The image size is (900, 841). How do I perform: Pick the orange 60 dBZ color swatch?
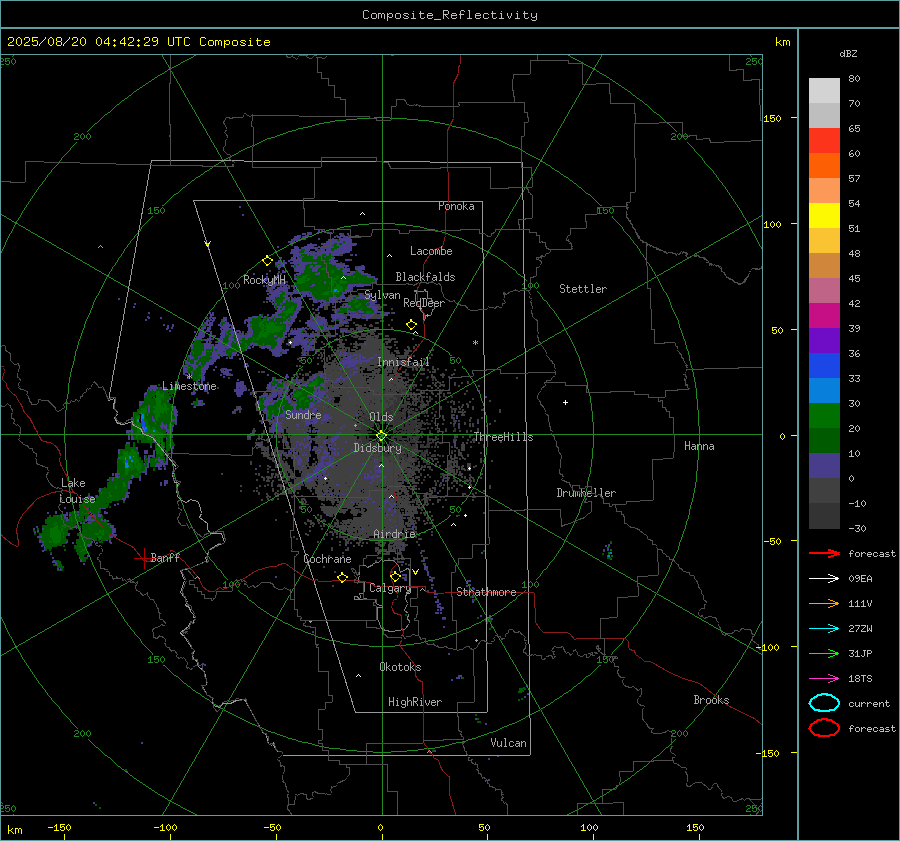click(824, 165)
